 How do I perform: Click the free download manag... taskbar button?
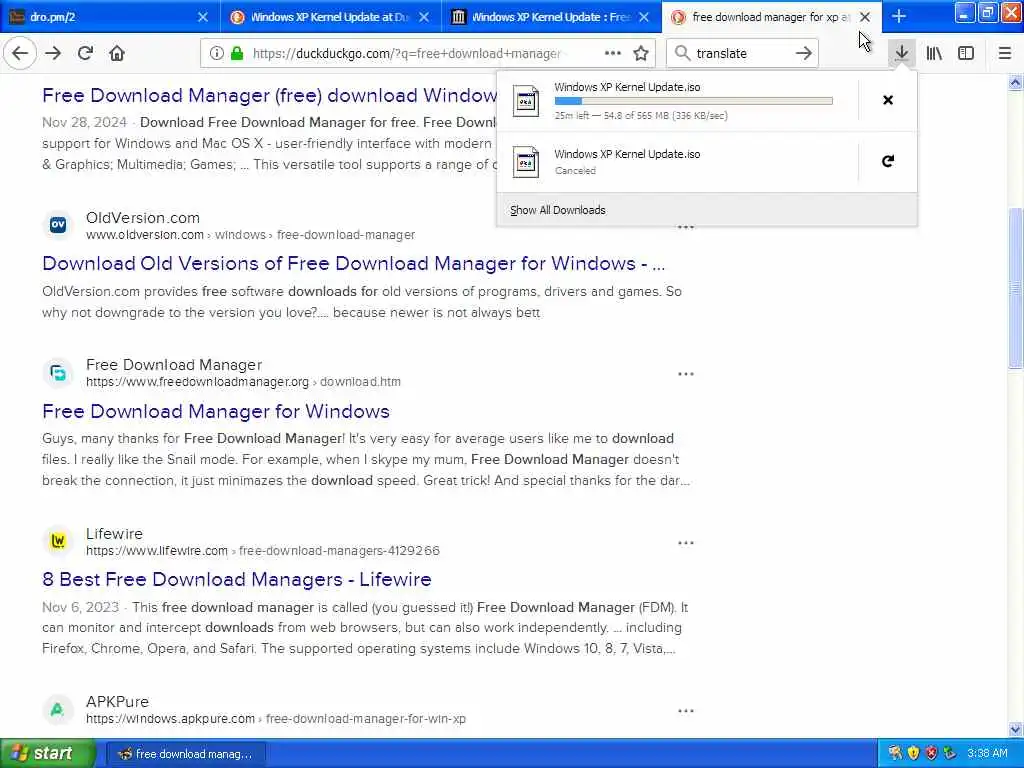[x=185, y=754]
